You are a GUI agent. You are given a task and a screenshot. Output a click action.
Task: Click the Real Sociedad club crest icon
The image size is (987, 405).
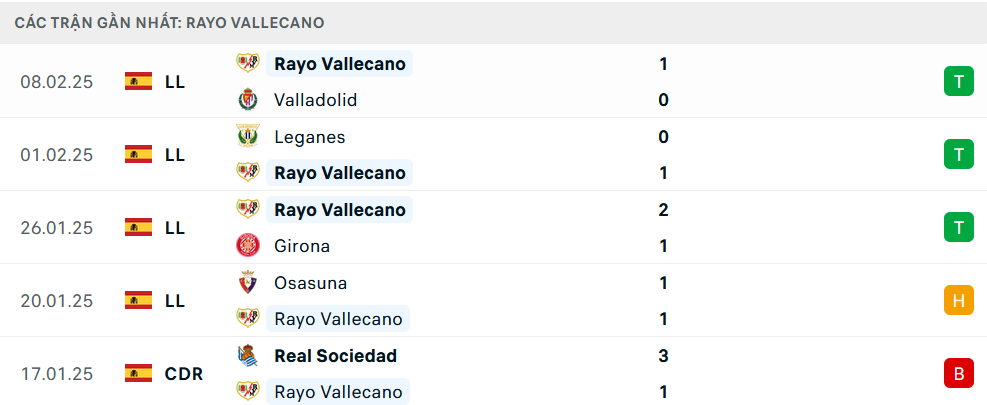click(247, 356)
